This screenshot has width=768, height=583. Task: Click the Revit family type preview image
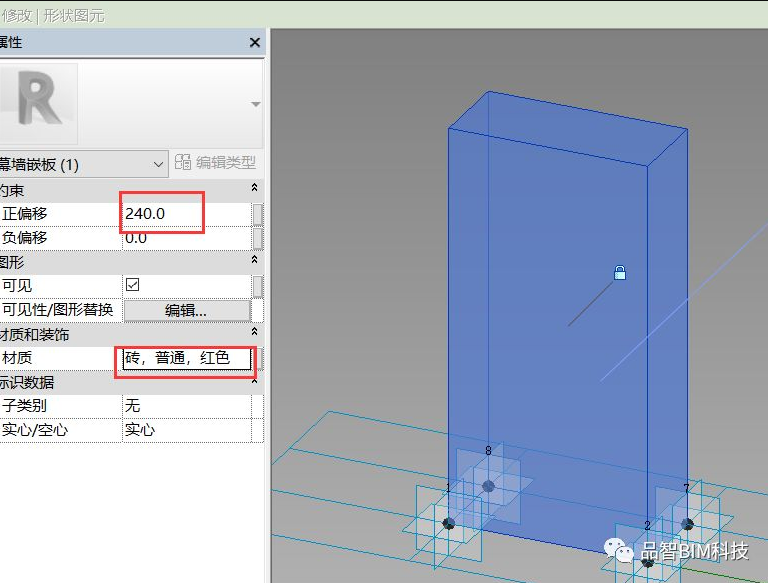[39, 103]
